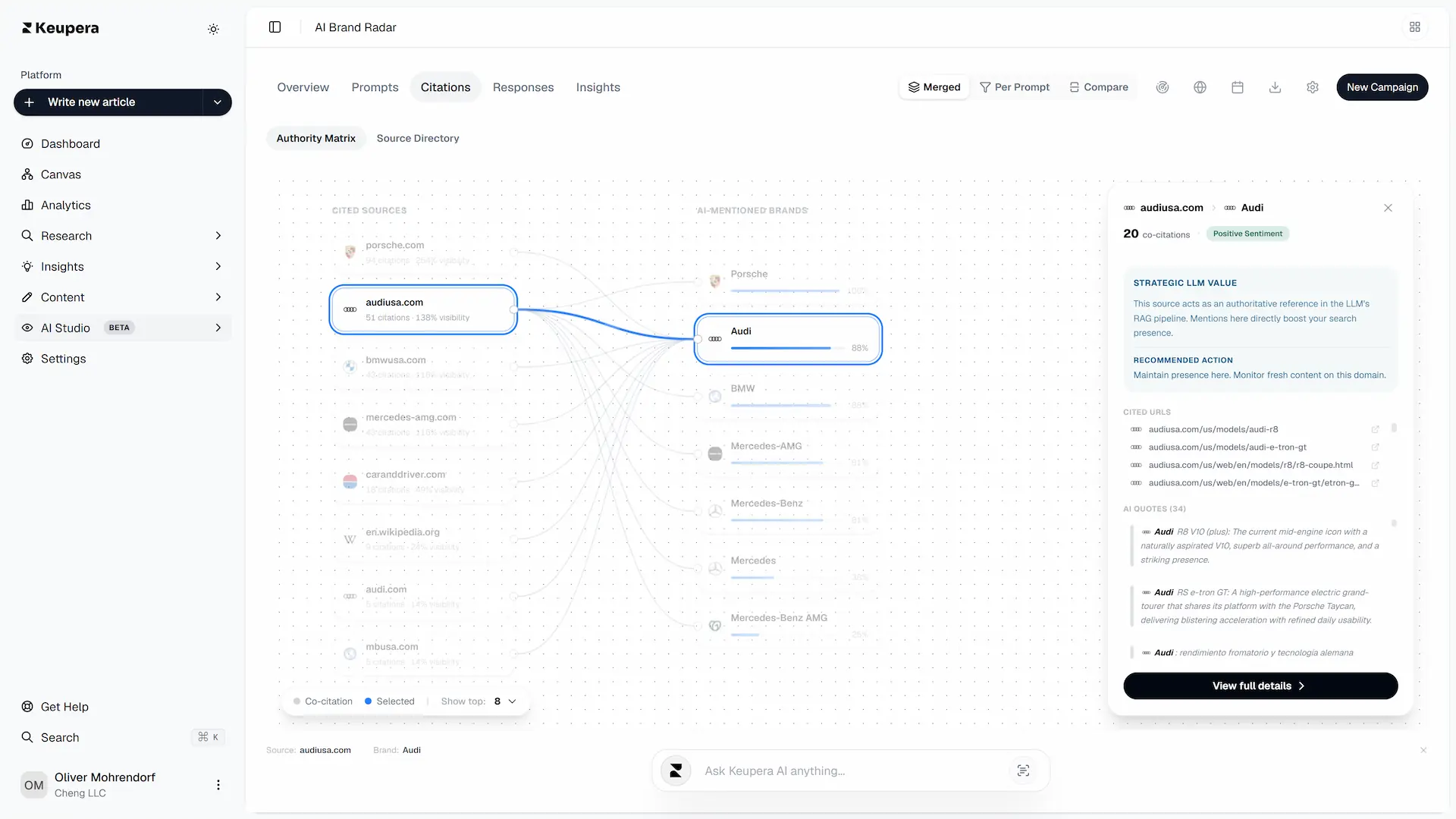Select the porsche.com source node
1456x819 pixels.
[x=423, y=253]
